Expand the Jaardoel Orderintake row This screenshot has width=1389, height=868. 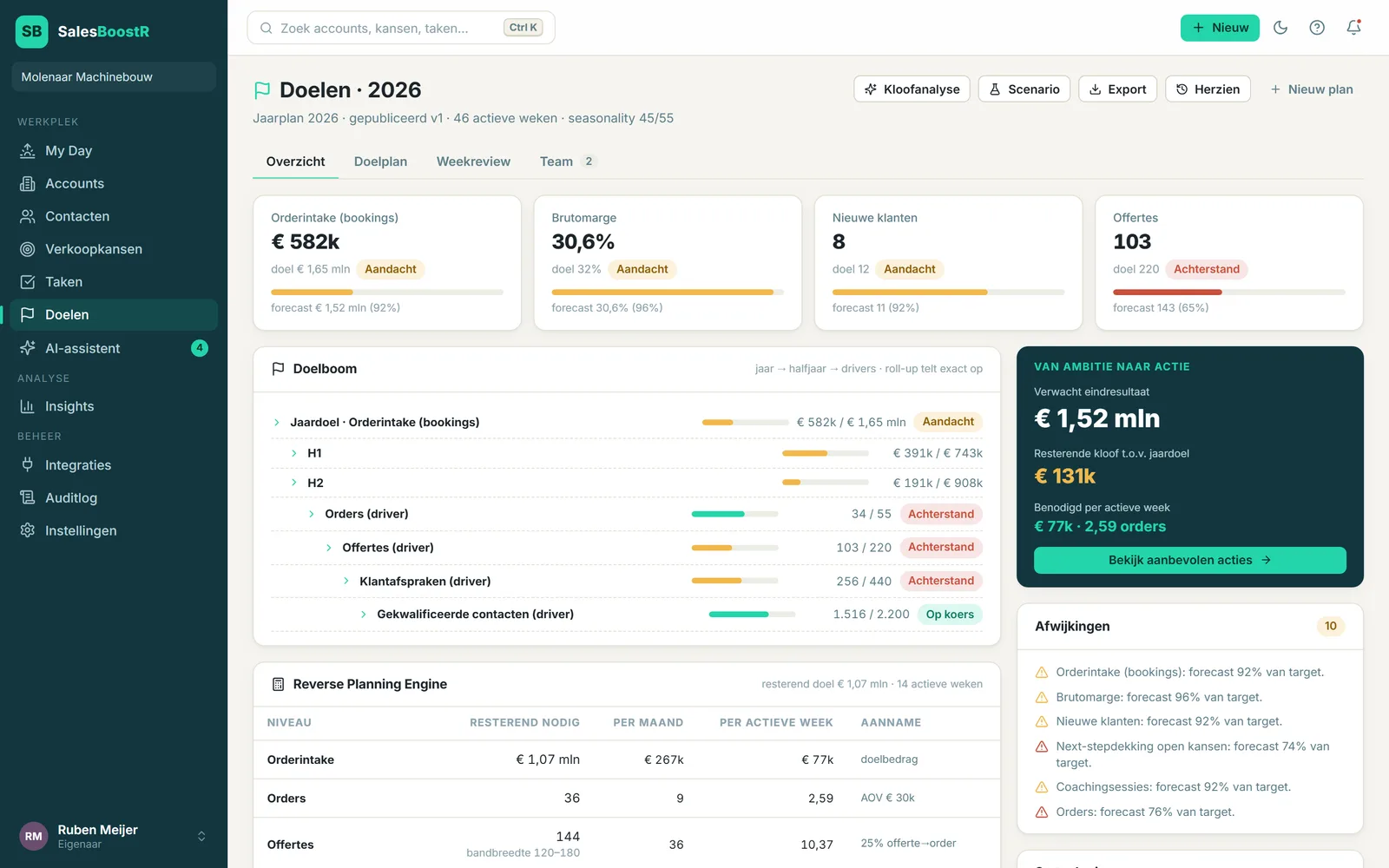(277, 423)
